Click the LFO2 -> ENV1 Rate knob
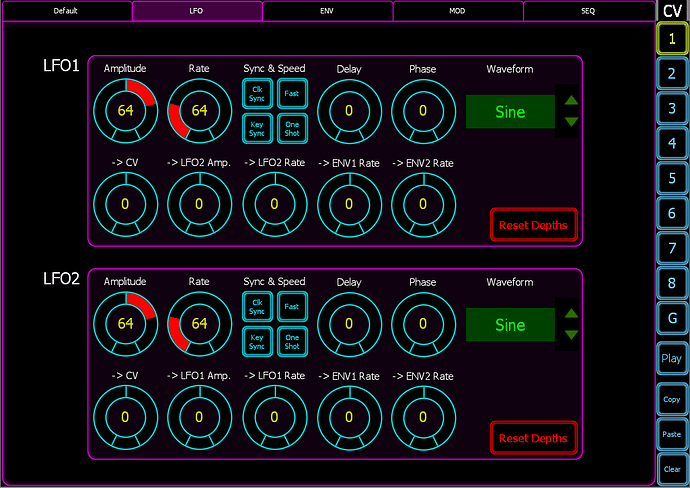Viewport: 690px width, 488px height. click(x=349, y=418)
